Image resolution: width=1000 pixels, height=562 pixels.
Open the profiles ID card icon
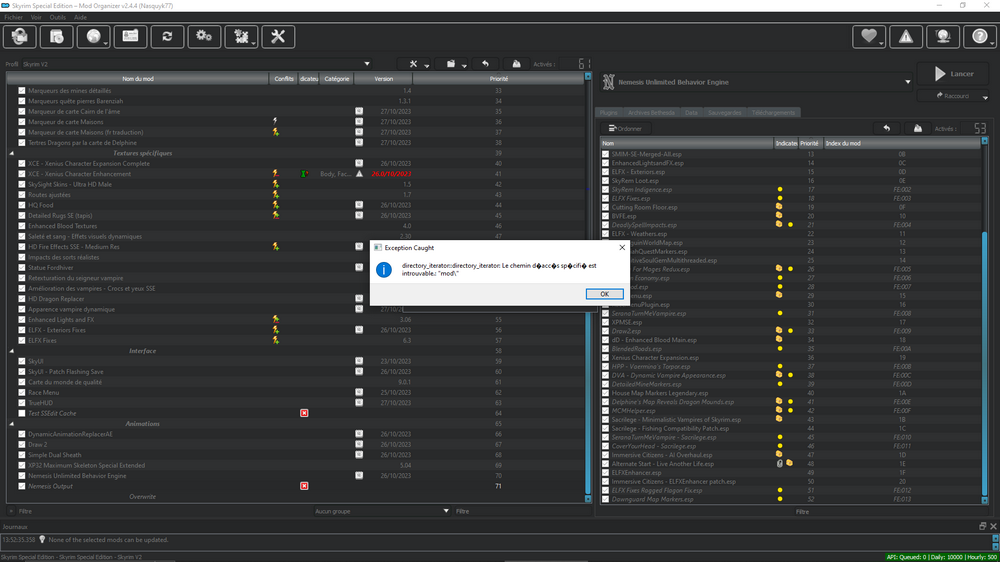point(130,37)
